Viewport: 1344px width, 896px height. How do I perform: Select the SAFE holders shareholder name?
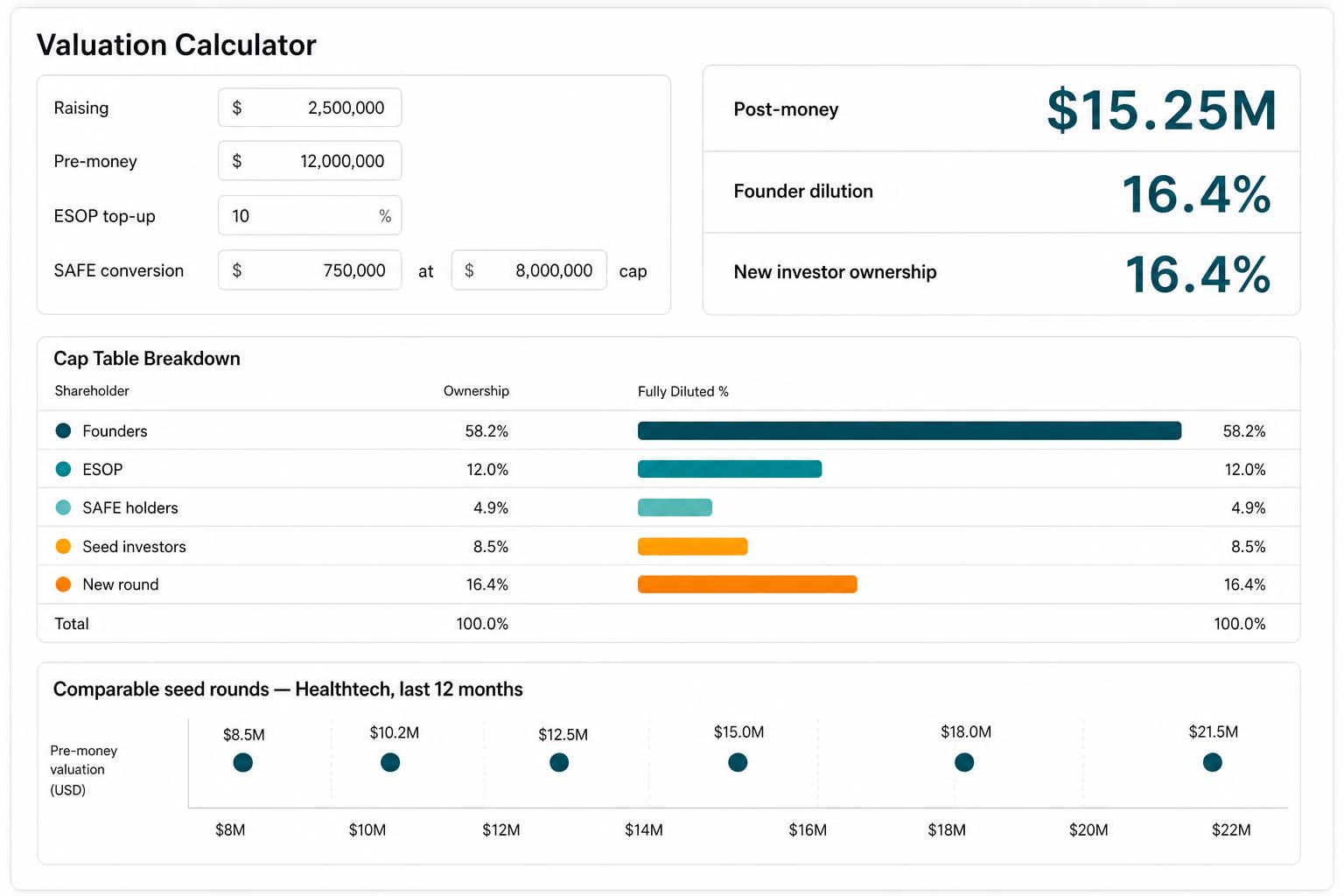(130, 508)
